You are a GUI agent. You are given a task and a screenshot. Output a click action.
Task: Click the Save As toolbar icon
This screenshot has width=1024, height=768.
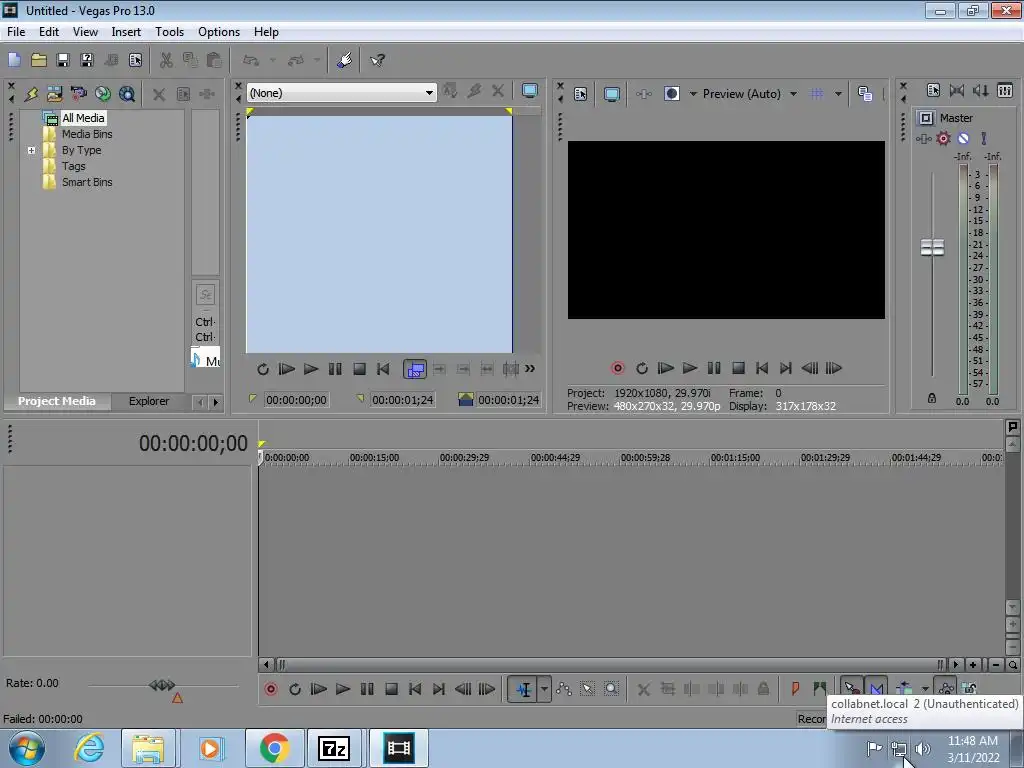coord(87,60)
